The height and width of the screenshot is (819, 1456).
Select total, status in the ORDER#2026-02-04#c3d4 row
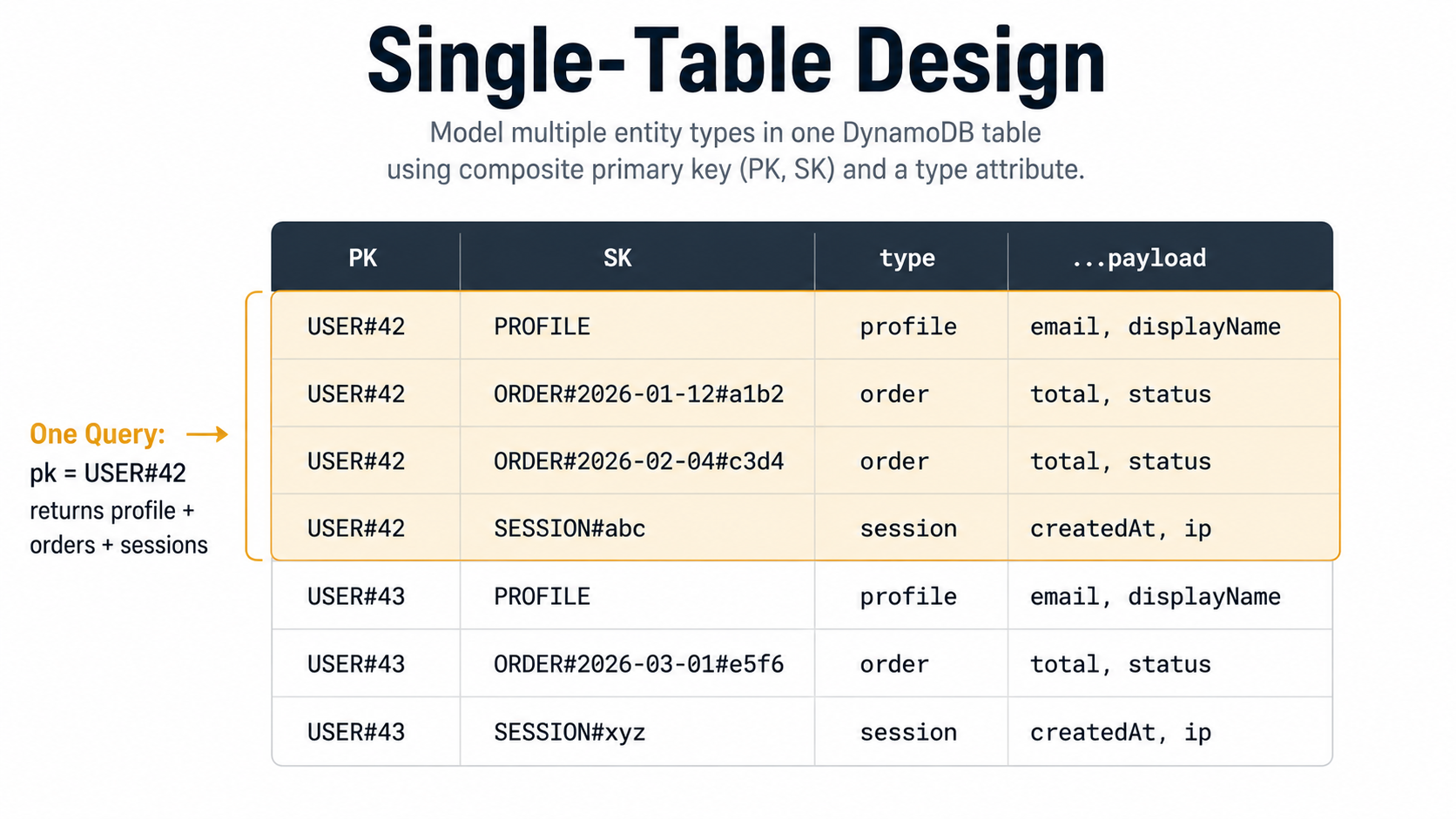(x=1121, y=461)
